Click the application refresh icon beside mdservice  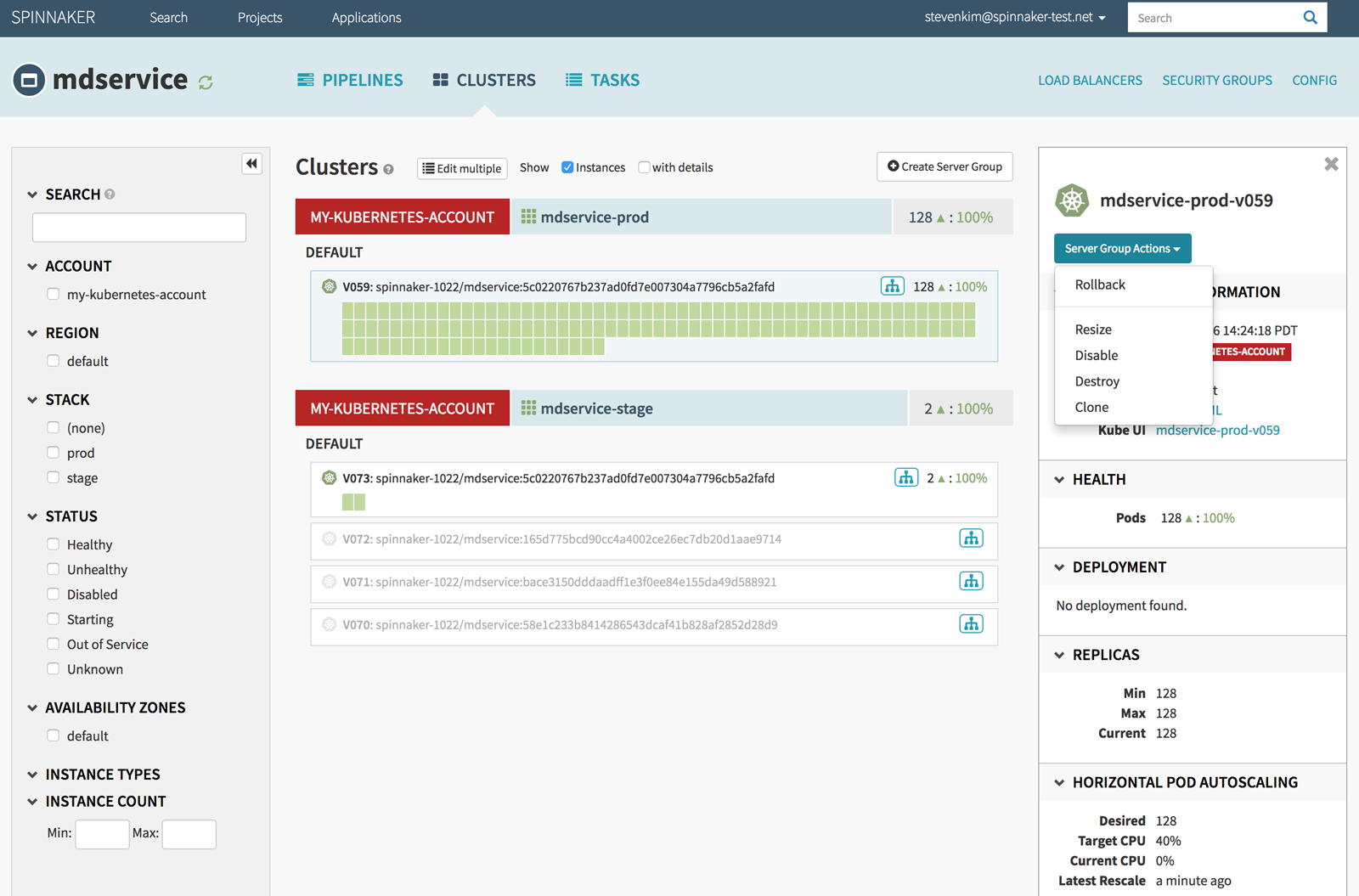coord(206,82)
